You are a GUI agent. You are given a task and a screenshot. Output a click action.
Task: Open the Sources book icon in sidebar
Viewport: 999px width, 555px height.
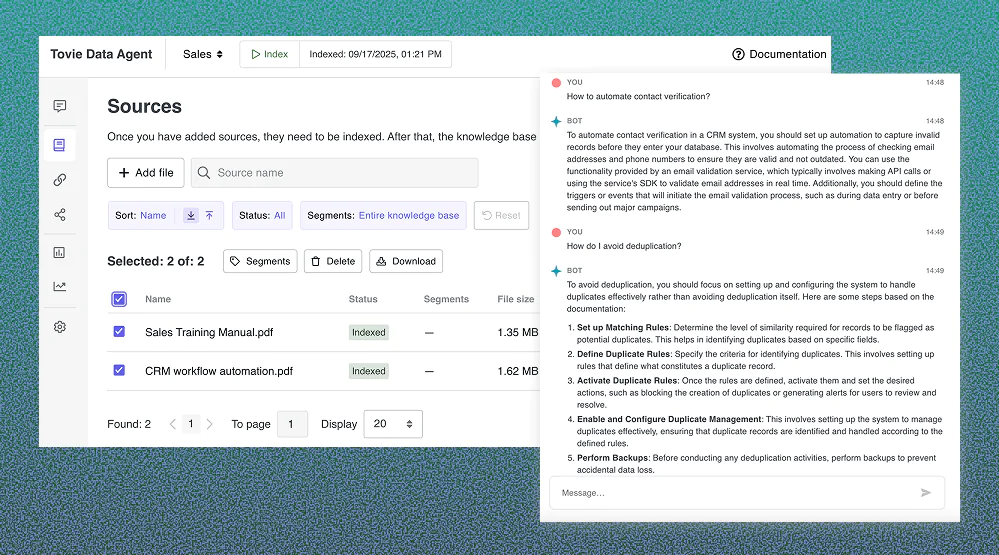coord(60,145)
